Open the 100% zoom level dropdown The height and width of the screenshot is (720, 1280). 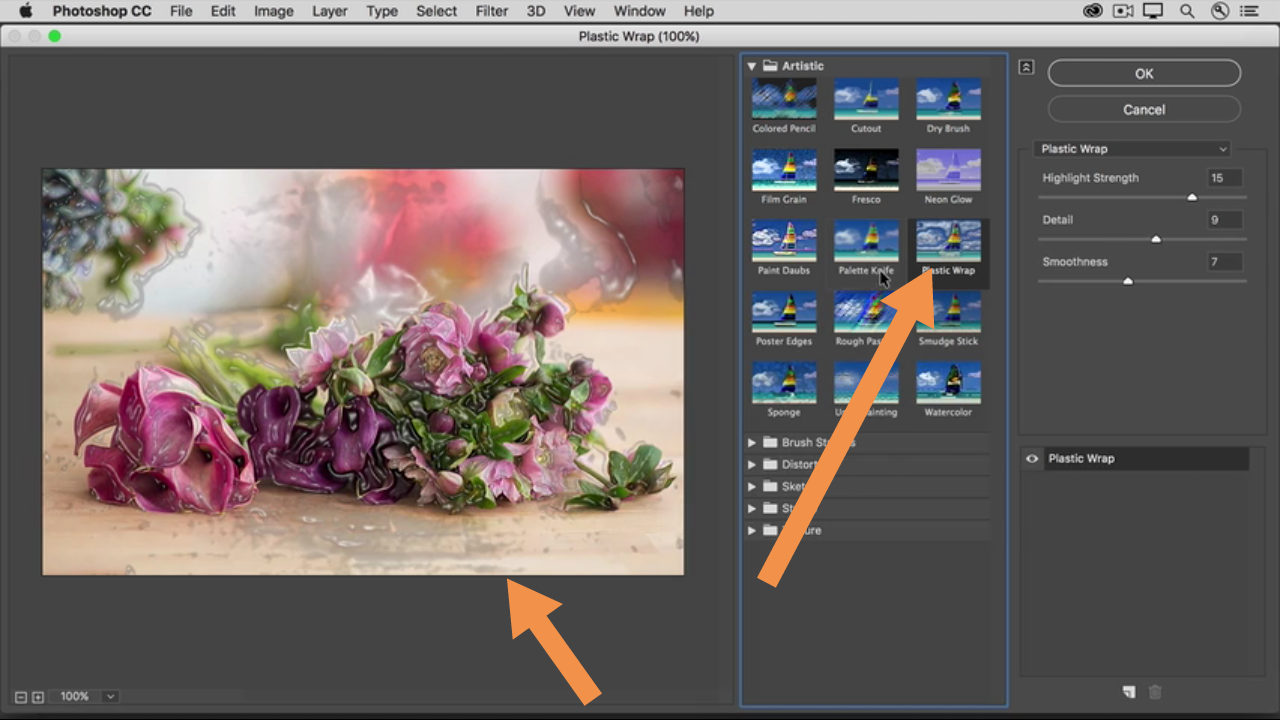110,696
